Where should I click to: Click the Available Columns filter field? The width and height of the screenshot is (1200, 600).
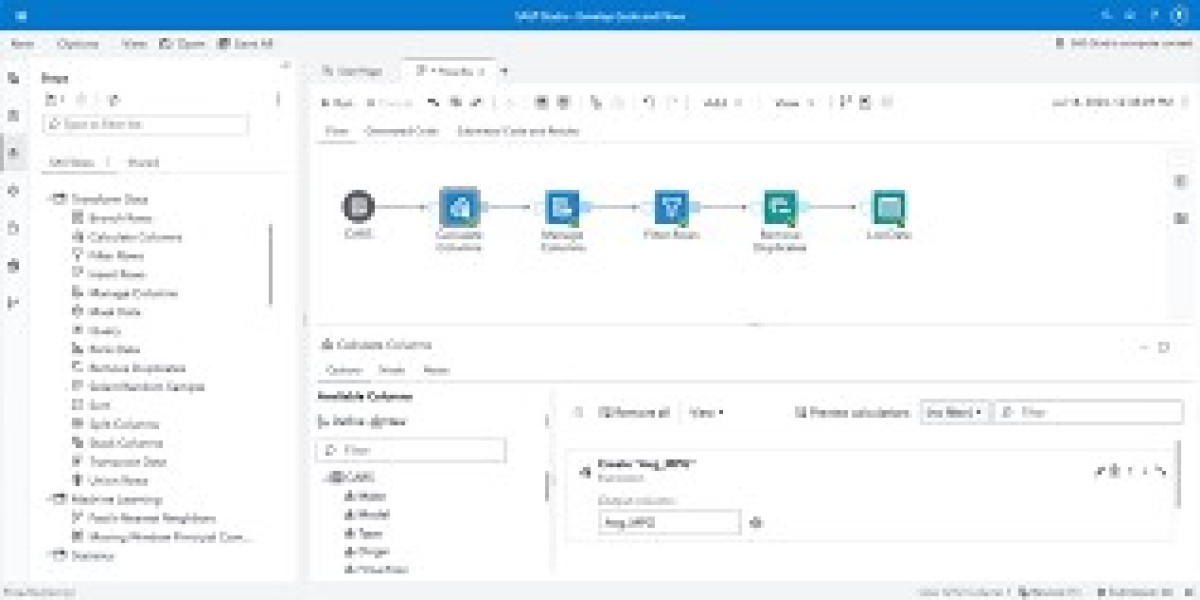(411, 450)
